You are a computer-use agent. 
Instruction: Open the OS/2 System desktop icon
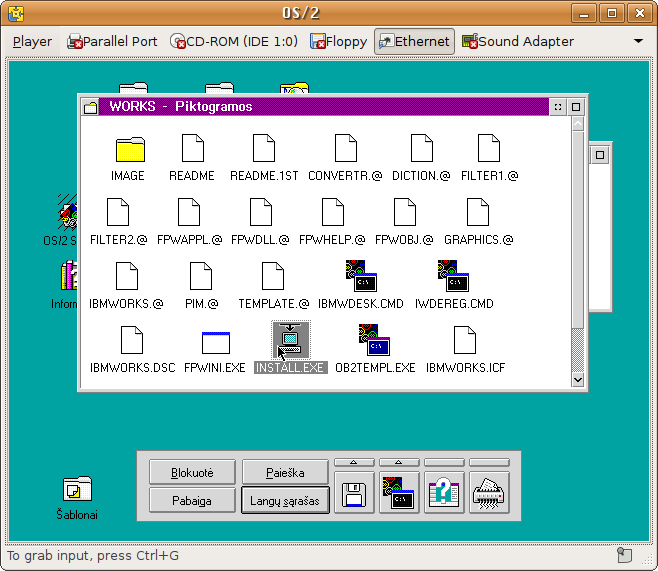[67, 212]
